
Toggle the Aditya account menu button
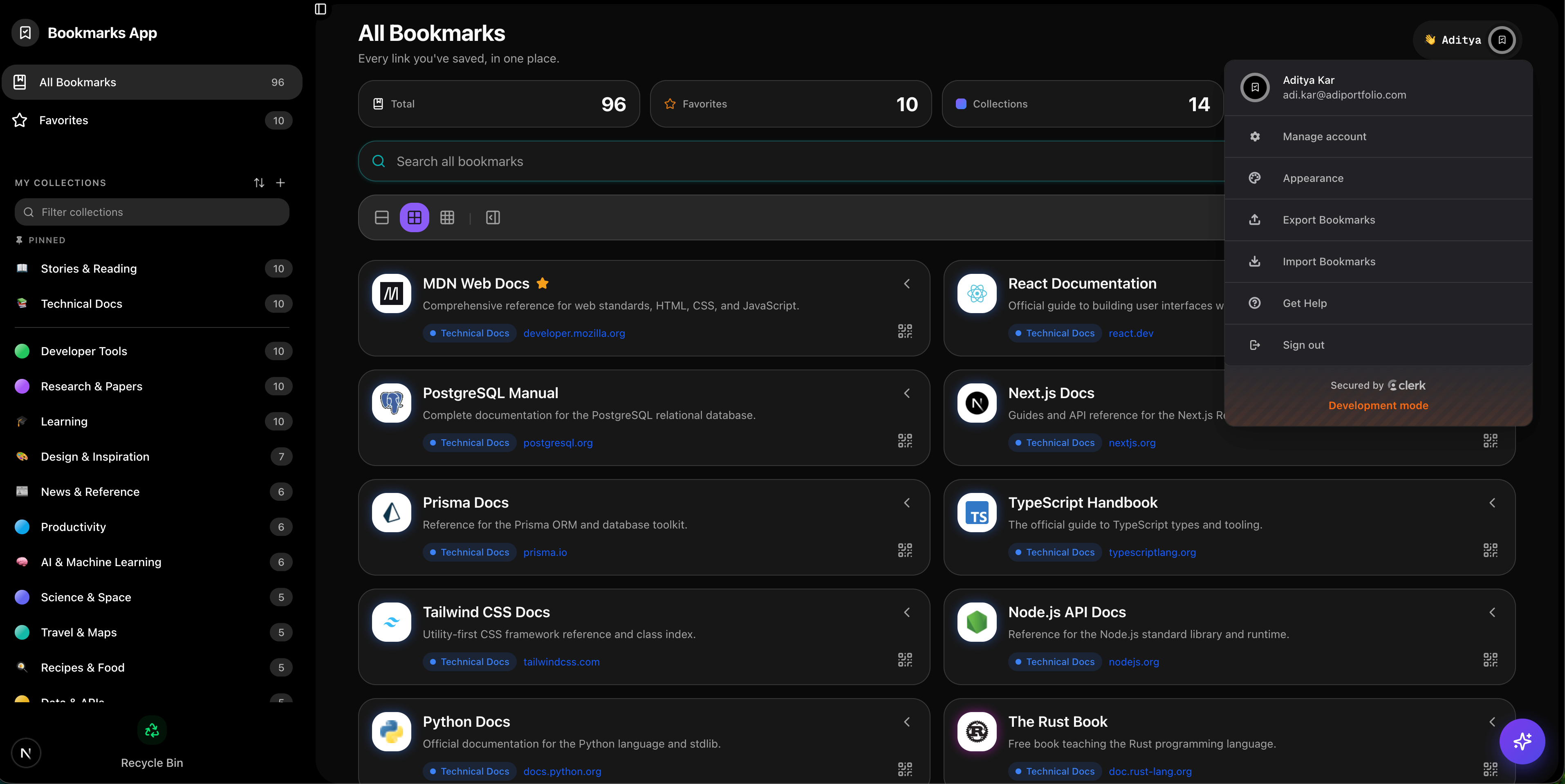[1467, 40]
